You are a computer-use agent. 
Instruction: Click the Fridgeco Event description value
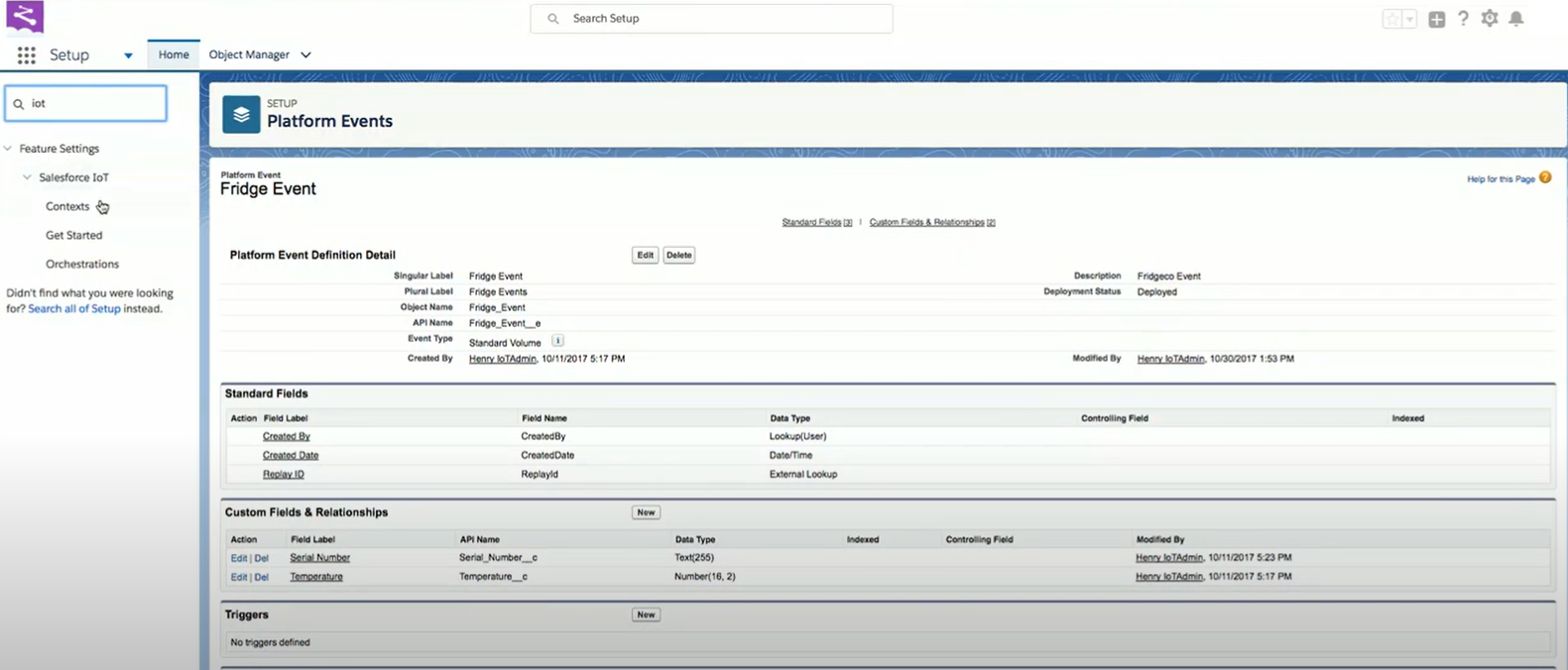(x=1168, y=277)
